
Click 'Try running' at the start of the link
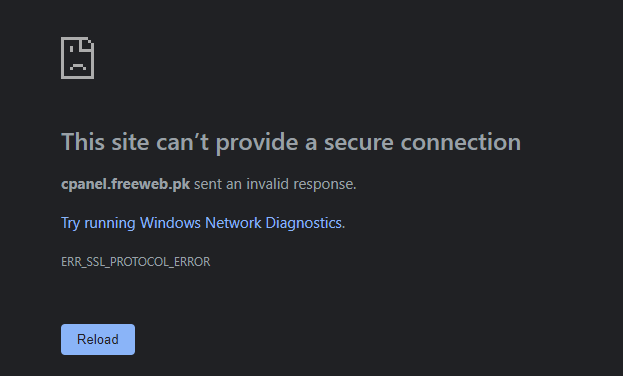(98, 223)
